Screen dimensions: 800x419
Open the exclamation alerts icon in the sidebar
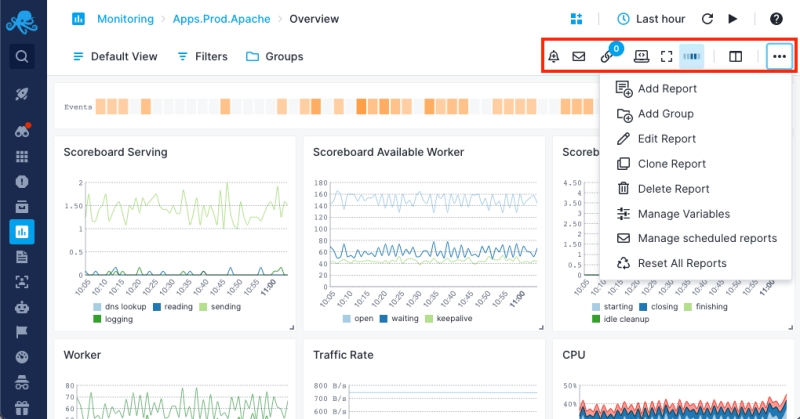[x=21, y=182]
